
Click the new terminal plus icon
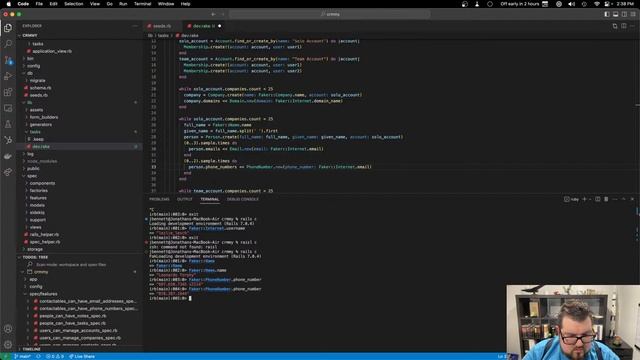click(584, 199)
